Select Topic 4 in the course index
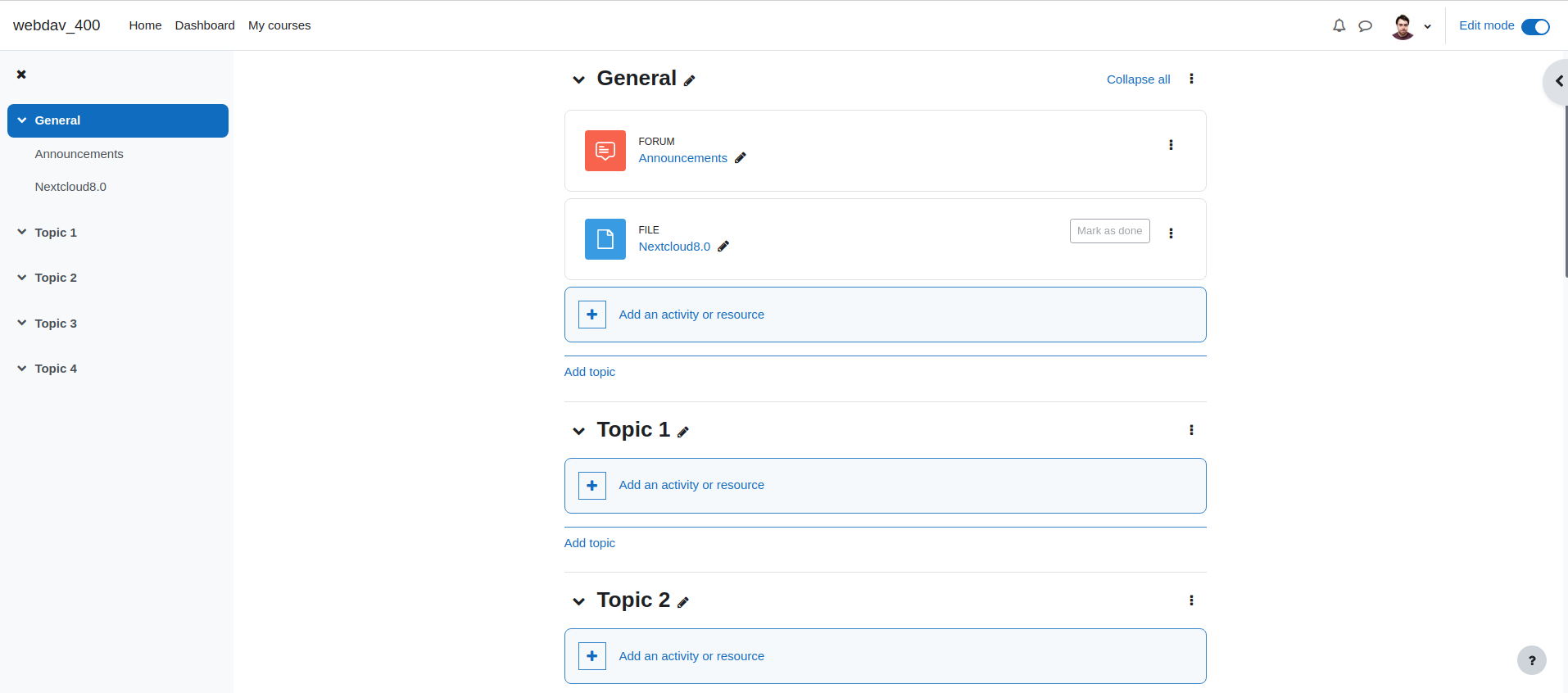Image resolution: width=1568 pixels, height=693 pixels. 56,369
